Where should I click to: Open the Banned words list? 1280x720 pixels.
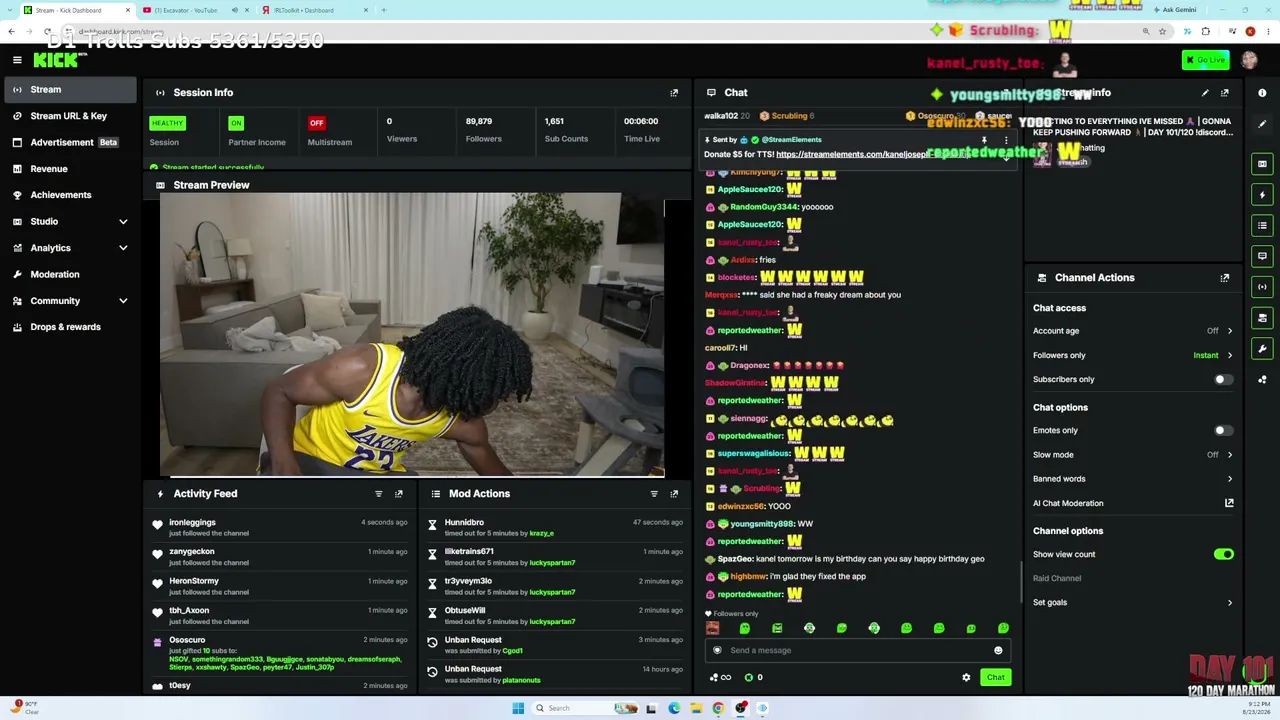(1133, 479)
